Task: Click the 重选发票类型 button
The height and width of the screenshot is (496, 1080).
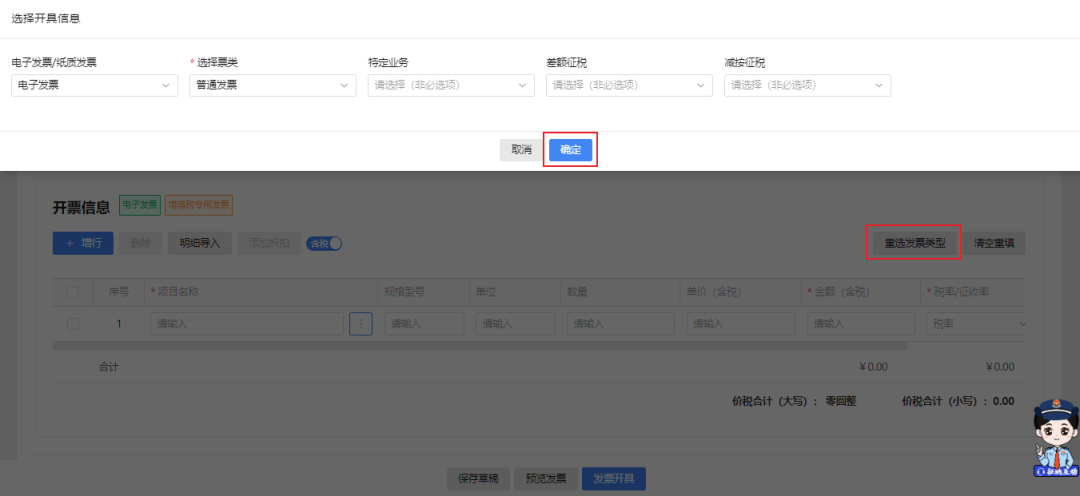Action: 915,243
